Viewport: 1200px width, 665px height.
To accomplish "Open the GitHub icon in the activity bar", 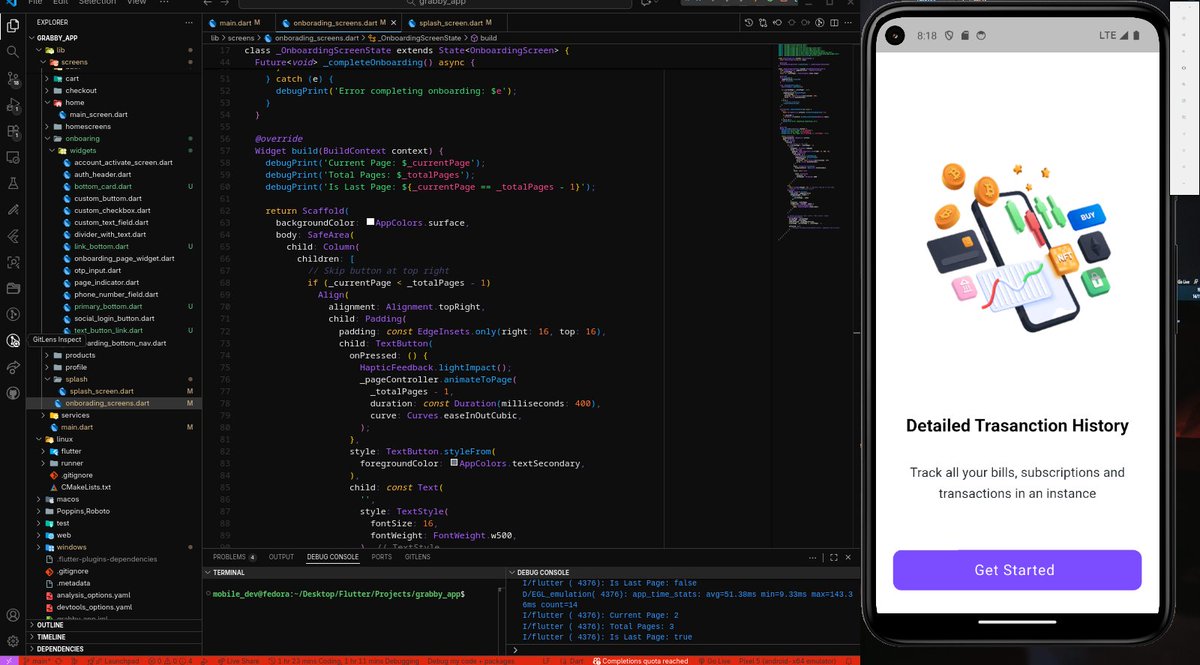I will [x=13, y=393].
